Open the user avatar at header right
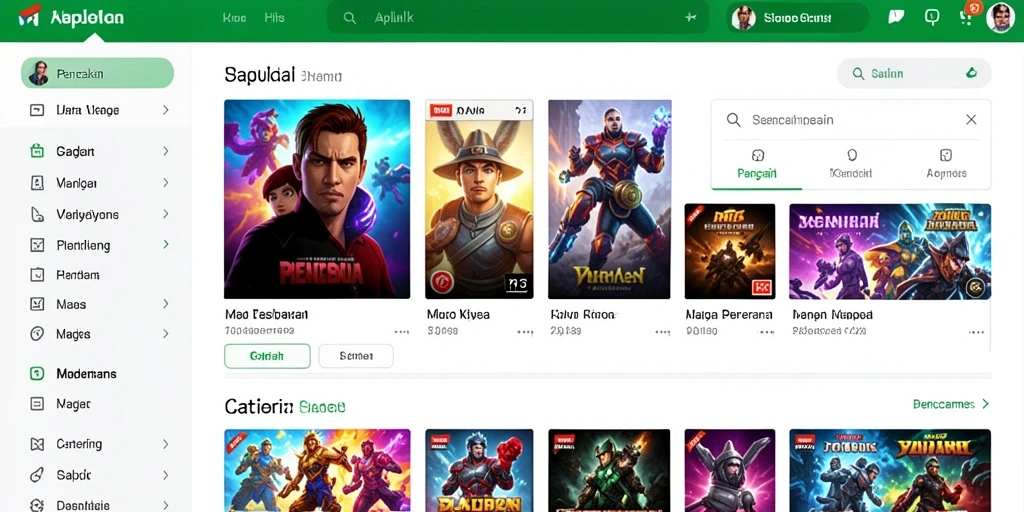1024x512 pixels. pos(999,18)
